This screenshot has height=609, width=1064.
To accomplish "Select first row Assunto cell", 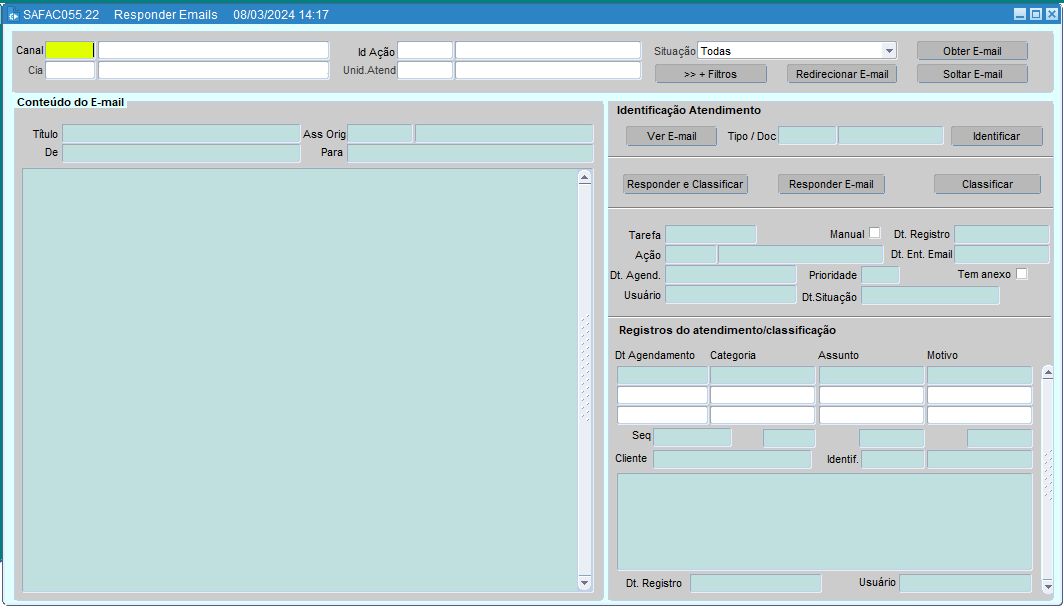I will (871, 375).
